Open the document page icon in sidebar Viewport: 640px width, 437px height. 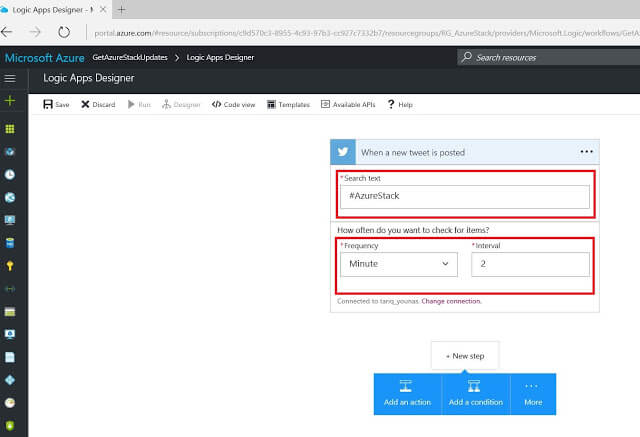(10, 357)
